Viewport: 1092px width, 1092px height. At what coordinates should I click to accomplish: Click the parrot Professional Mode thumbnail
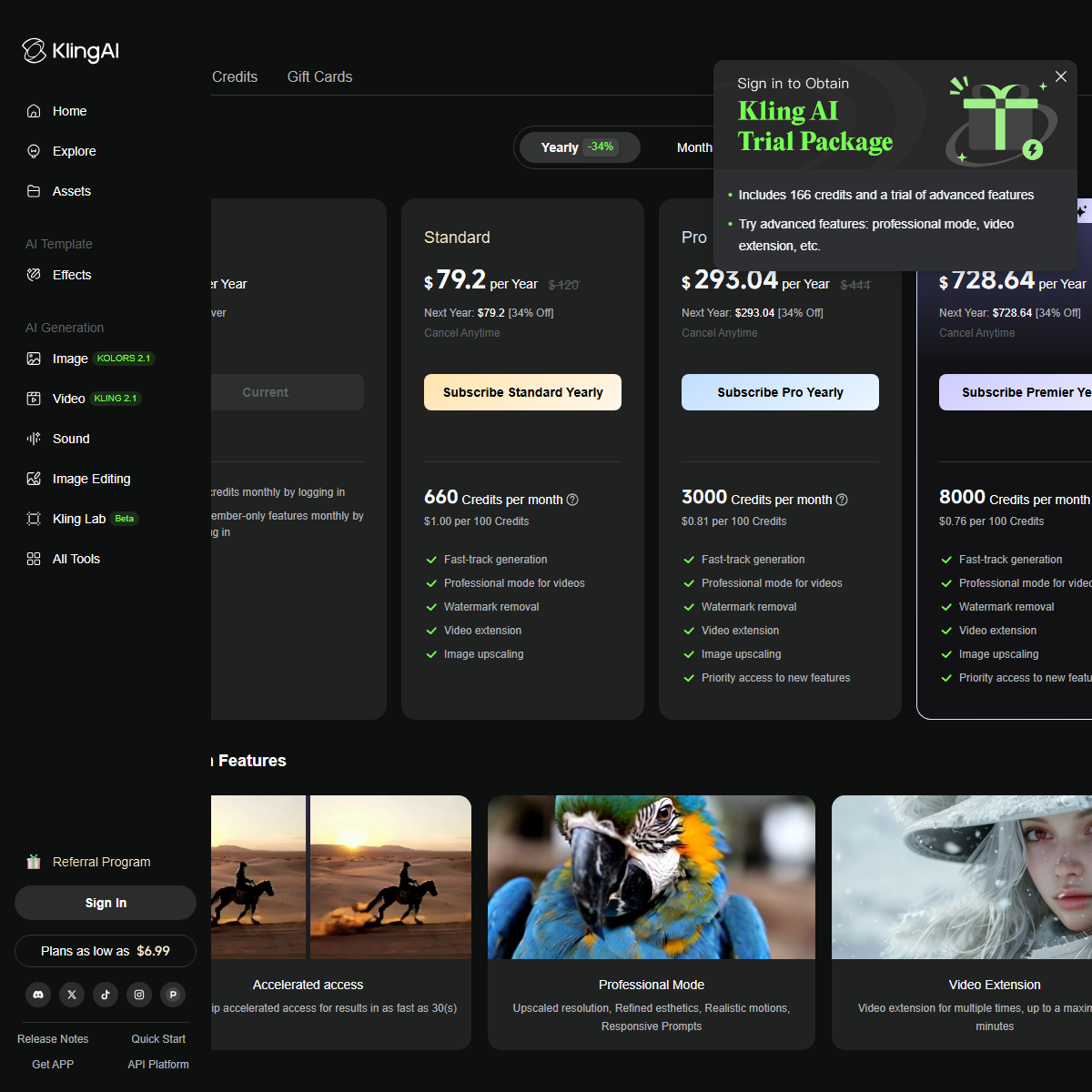[652, 877]
